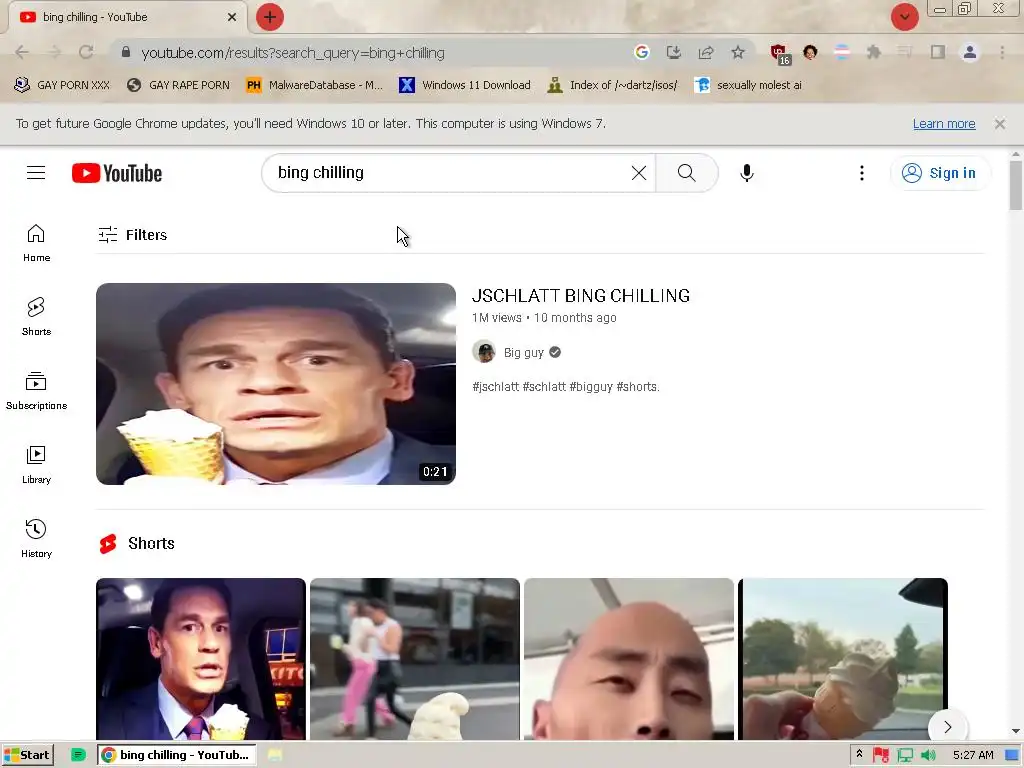The image size is (1024, 768).
Task: Click the face avatar extension icon
Action: pos(810,52)
